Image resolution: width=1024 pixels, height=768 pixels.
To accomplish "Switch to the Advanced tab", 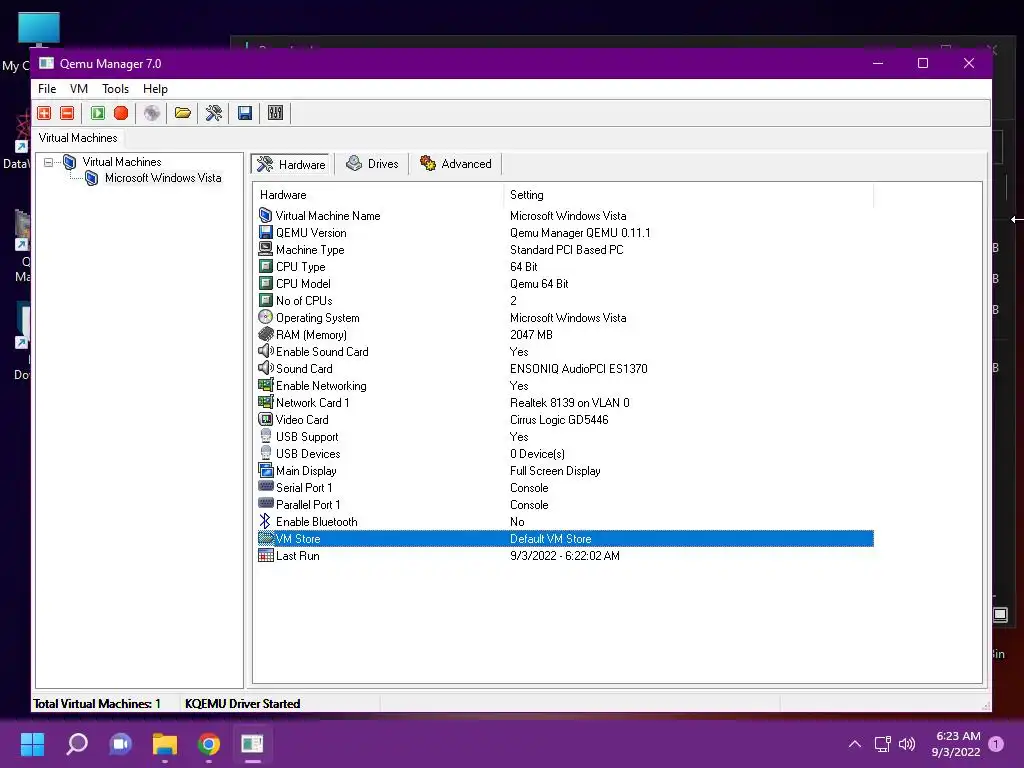I will tap(456, 164).
